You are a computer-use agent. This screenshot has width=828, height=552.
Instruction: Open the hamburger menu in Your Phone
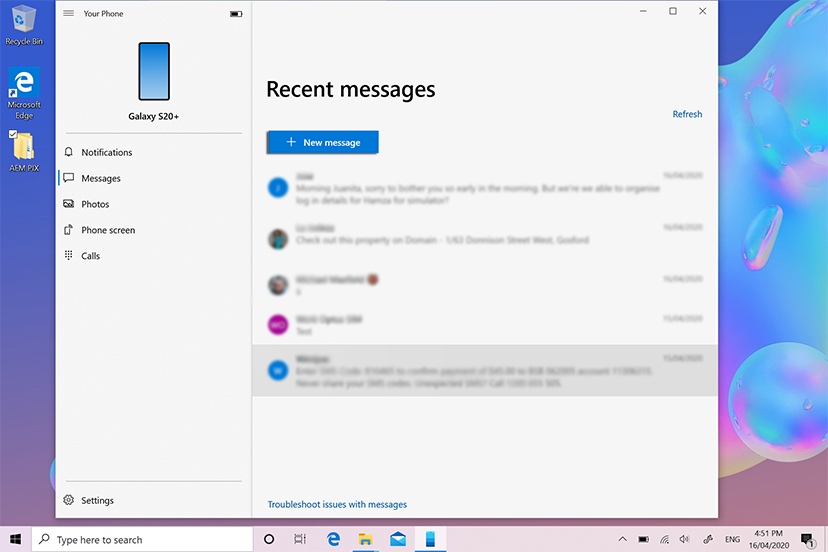pyautogui.click(x=69, y=13)
